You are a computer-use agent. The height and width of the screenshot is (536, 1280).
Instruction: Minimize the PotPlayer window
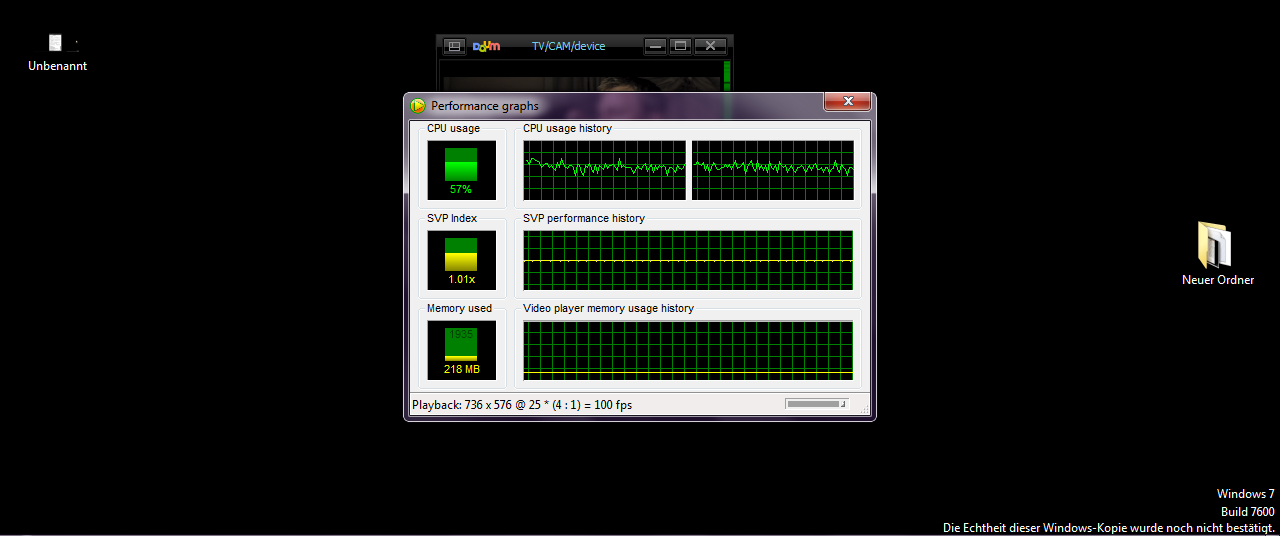click(x=655, y=46)
